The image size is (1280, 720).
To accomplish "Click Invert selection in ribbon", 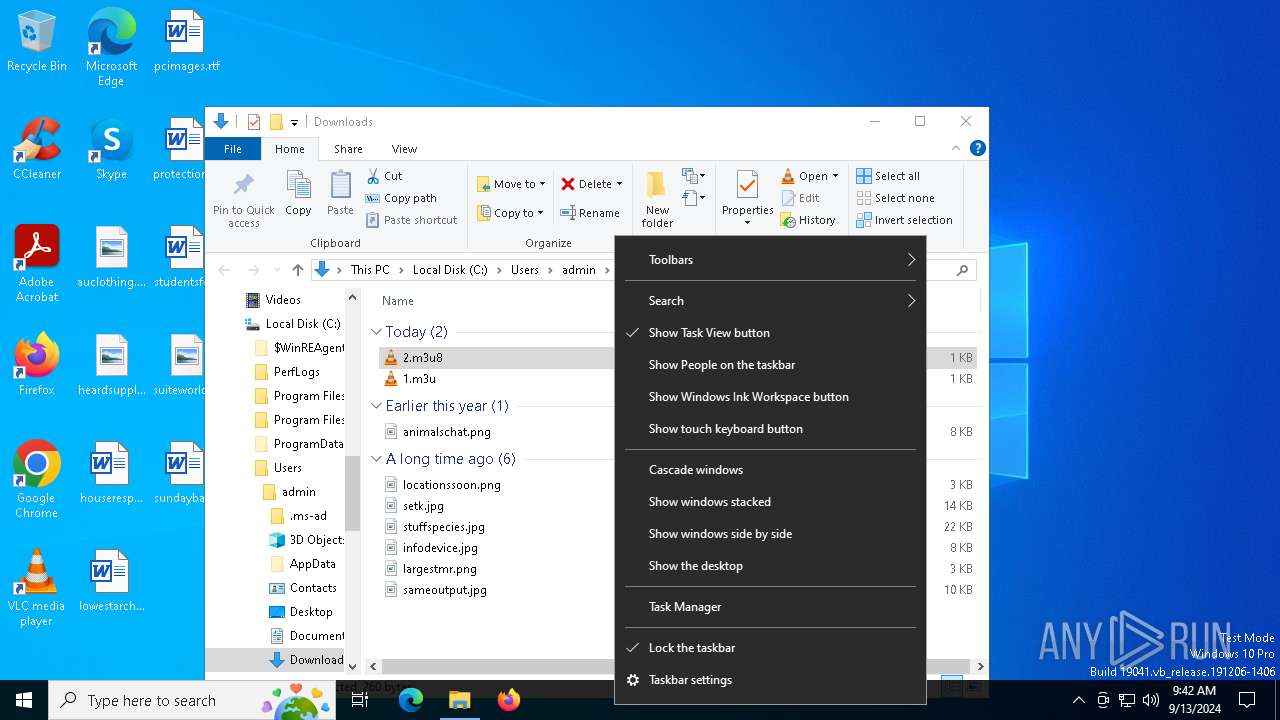I will point(904,220).
